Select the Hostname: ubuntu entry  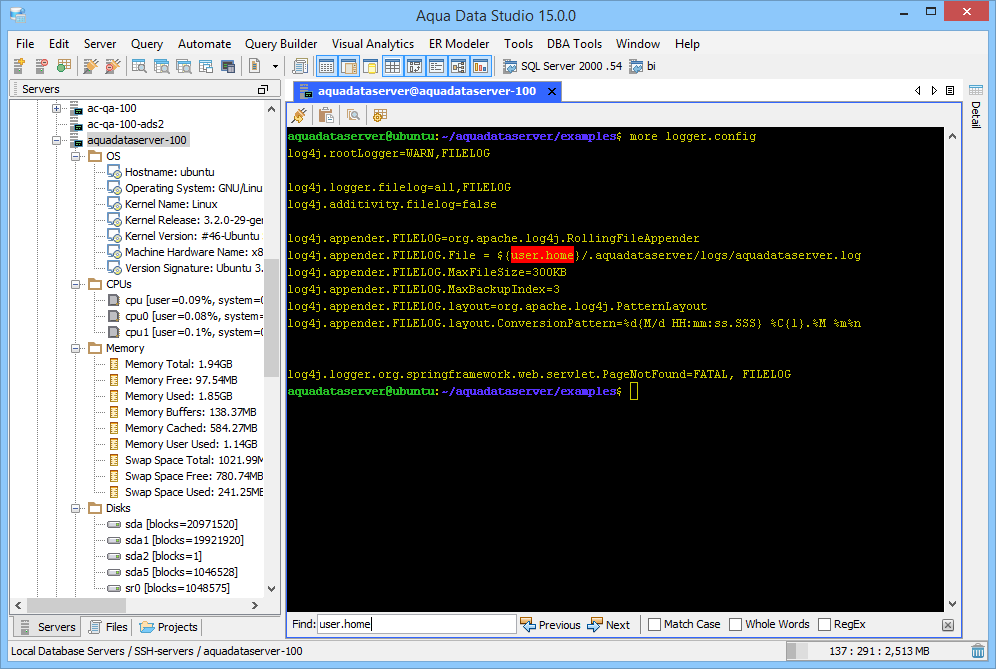click(170, 172)
